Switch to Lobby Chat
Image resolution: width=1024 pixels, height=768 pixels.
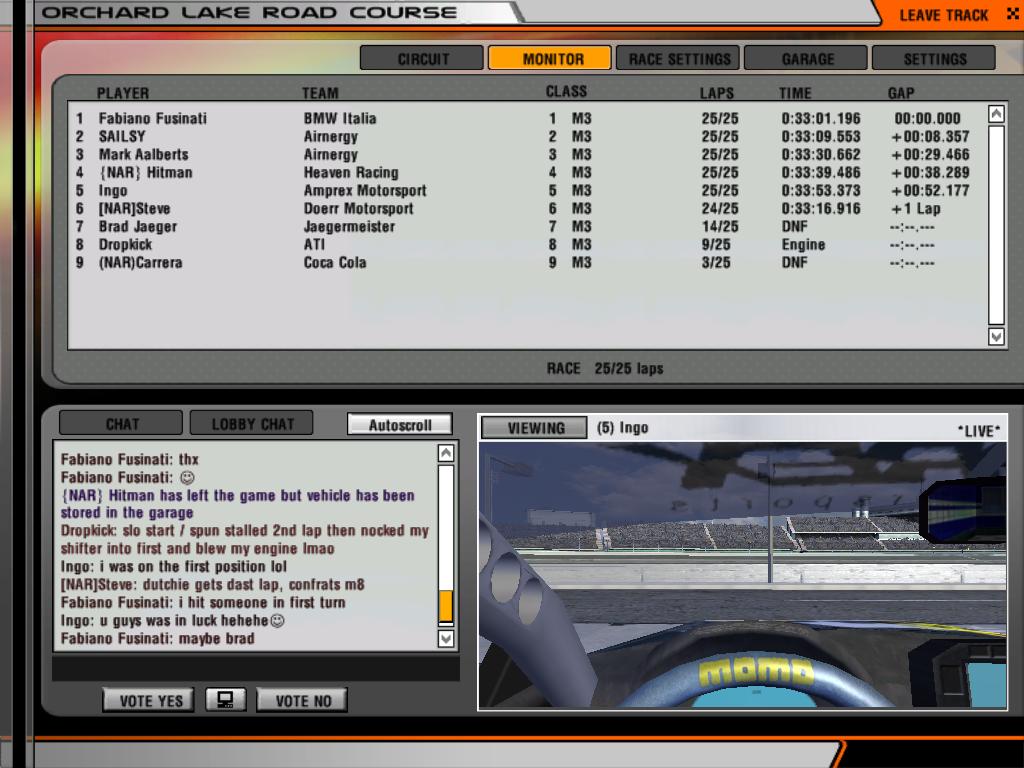(x=251, y=424)
